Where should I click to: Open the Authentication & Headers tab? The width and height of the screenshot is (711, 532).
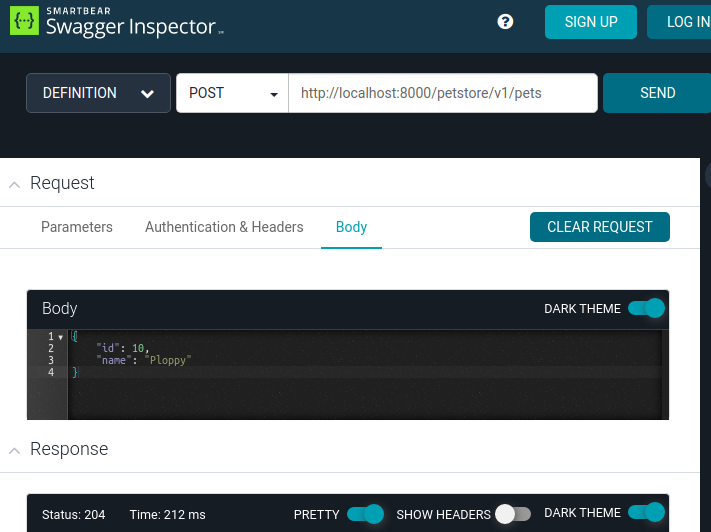click(x=224, y=227)
